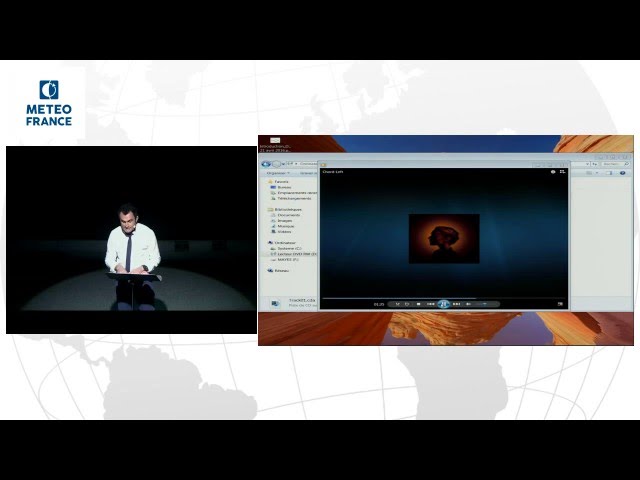Toggle repeat mode in the player
Image resolution: width=640 pixels, height=480 pixels.
(x=407, y=303)
